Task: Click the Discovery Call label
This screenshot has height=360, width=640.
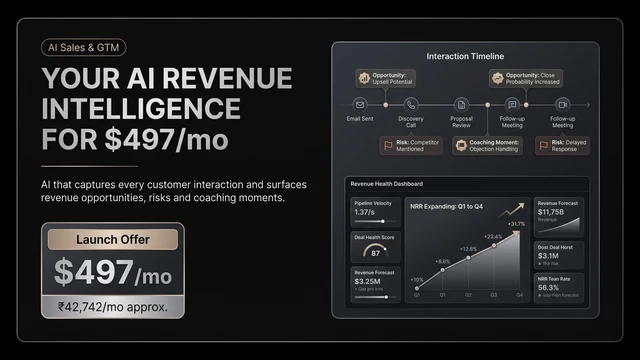Action: (411, 122)
